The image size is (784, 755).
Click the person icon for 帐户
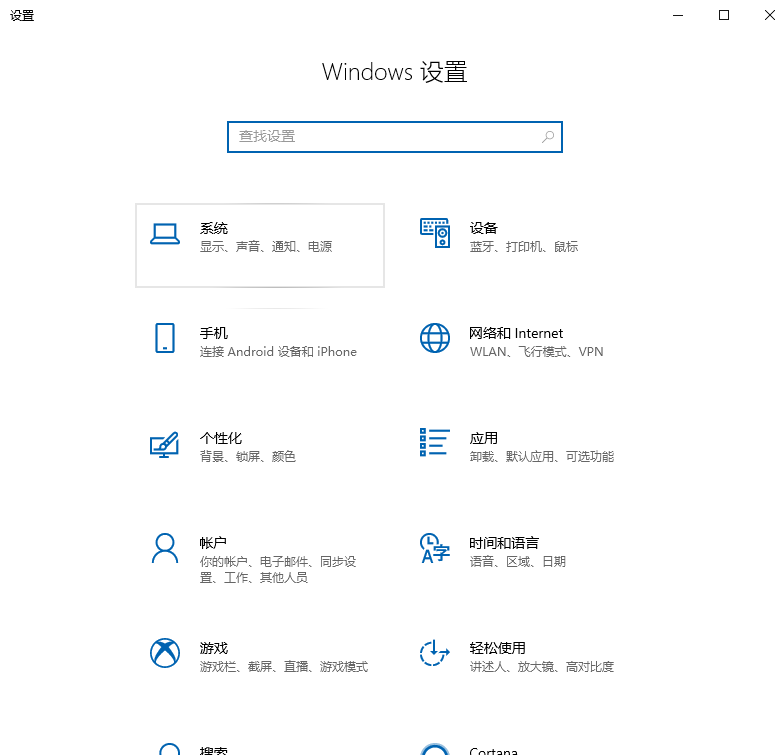click(x=165, y=548)
